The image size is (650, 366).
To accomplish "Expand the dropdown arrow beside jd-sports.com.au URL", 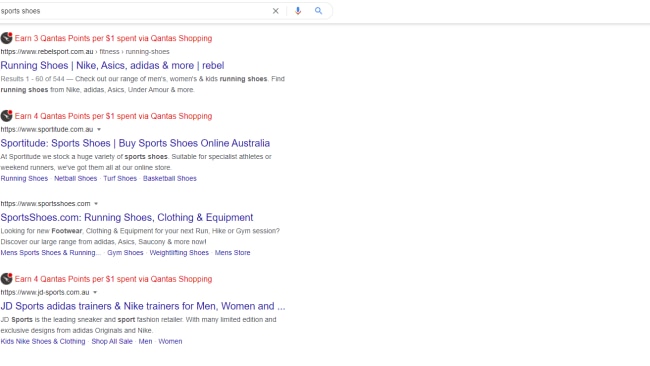I will (x=95, y=292).
